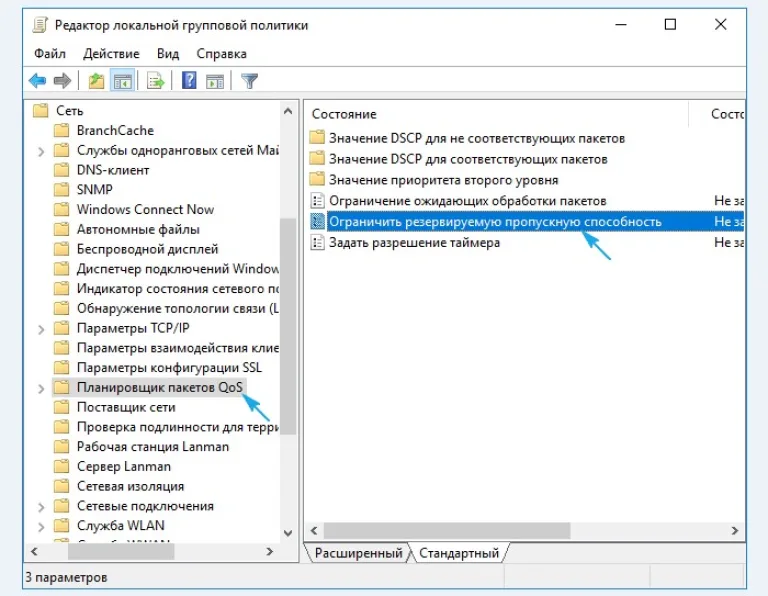Click the tree pane vertical scrollbar thumb
The height and width of the screenshot is (596, 768).
[x=288, y=326]
